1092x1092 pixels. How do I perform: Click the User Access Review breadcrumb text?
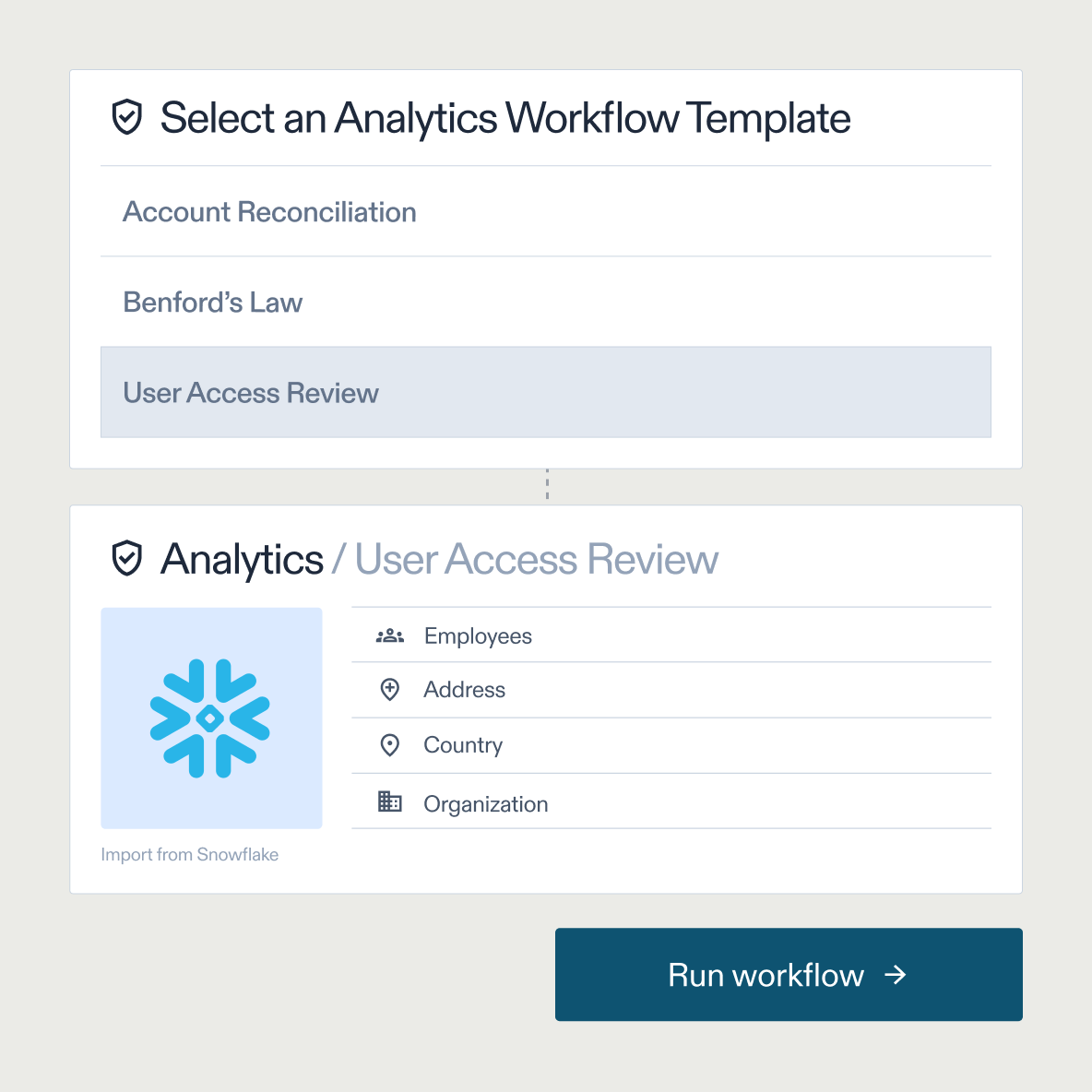coord(536,558)
